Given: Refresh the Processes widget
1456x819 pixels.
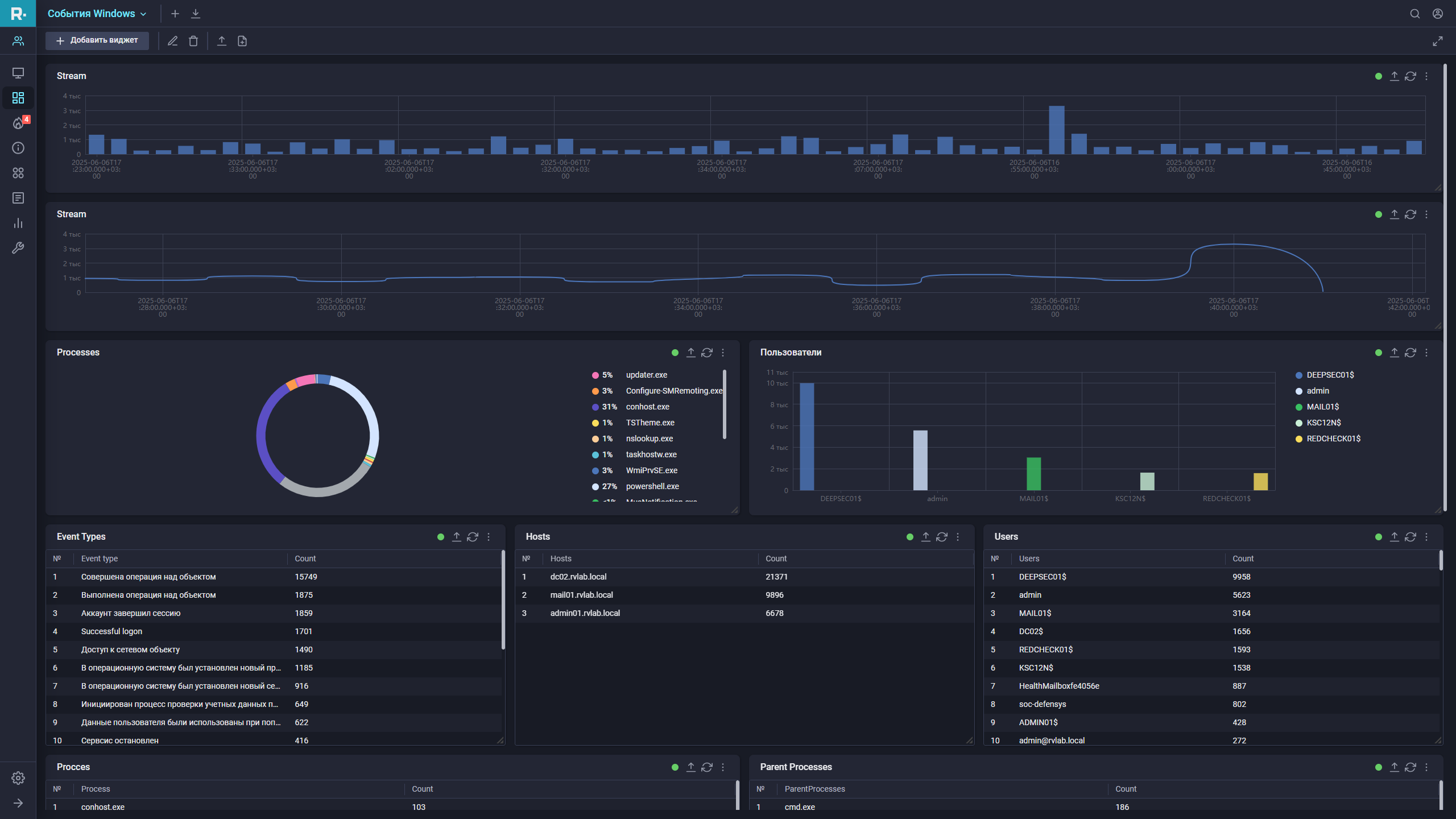Looking at the screenshot, I should coord(707,353).
